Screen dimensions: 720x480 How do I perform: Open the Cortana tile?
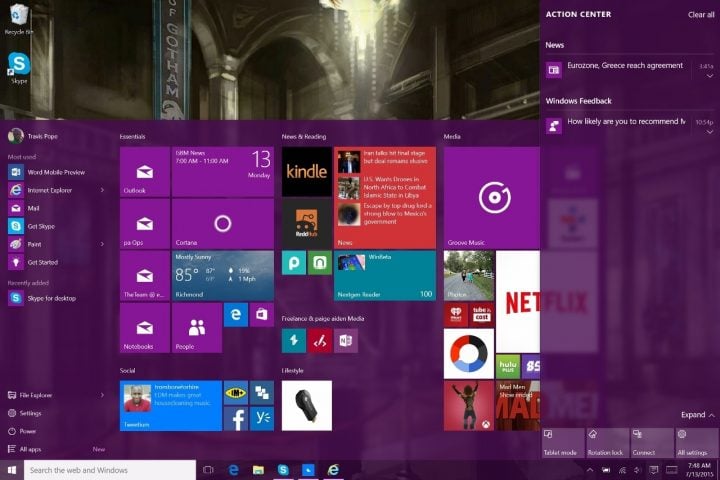tap(223, 224)
